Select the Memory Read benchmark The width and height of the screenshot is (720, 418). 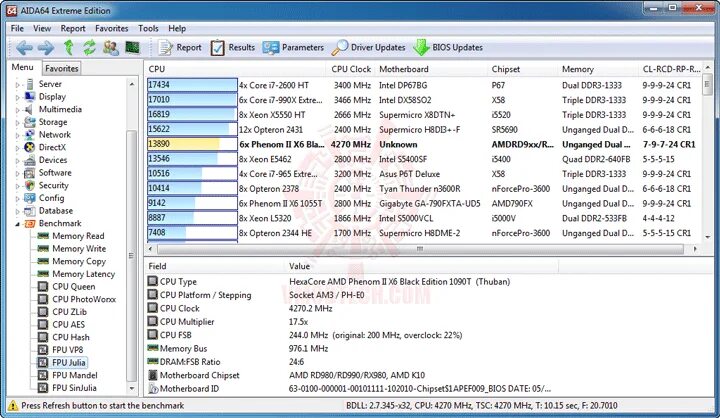pos(78,236)
